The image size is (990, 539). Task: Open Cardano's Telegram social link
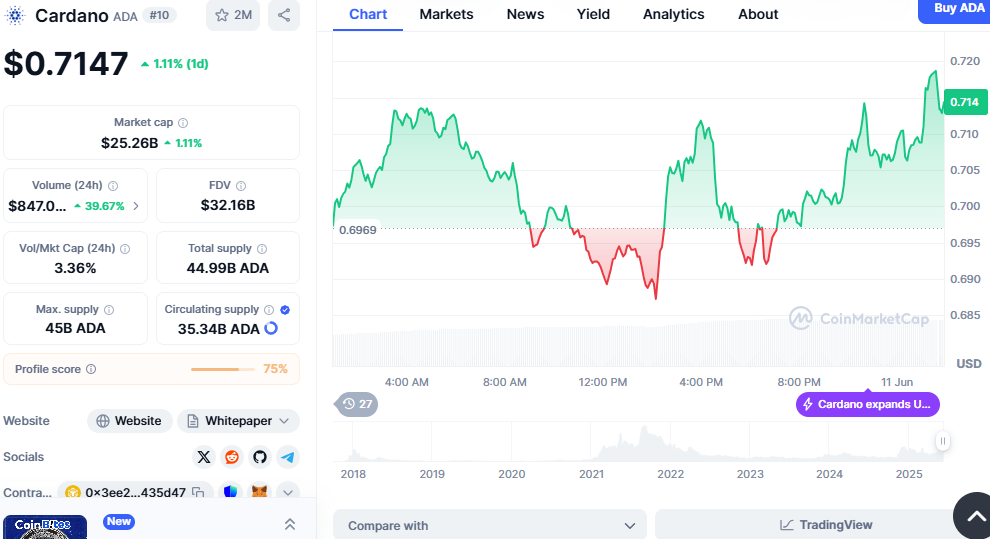288,457
